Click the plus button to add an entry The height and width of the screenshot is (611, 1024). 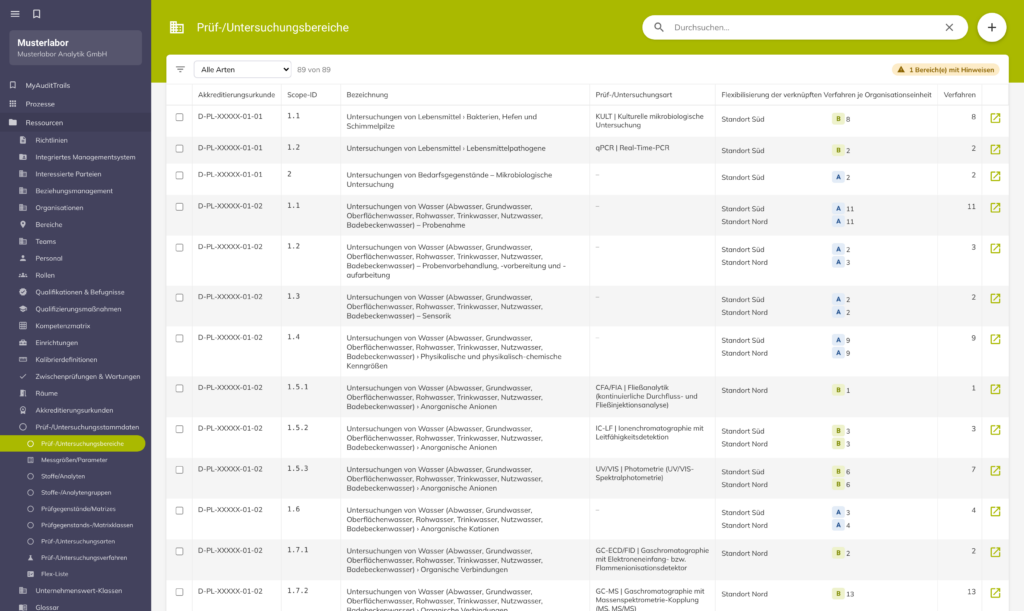(991, 27)
